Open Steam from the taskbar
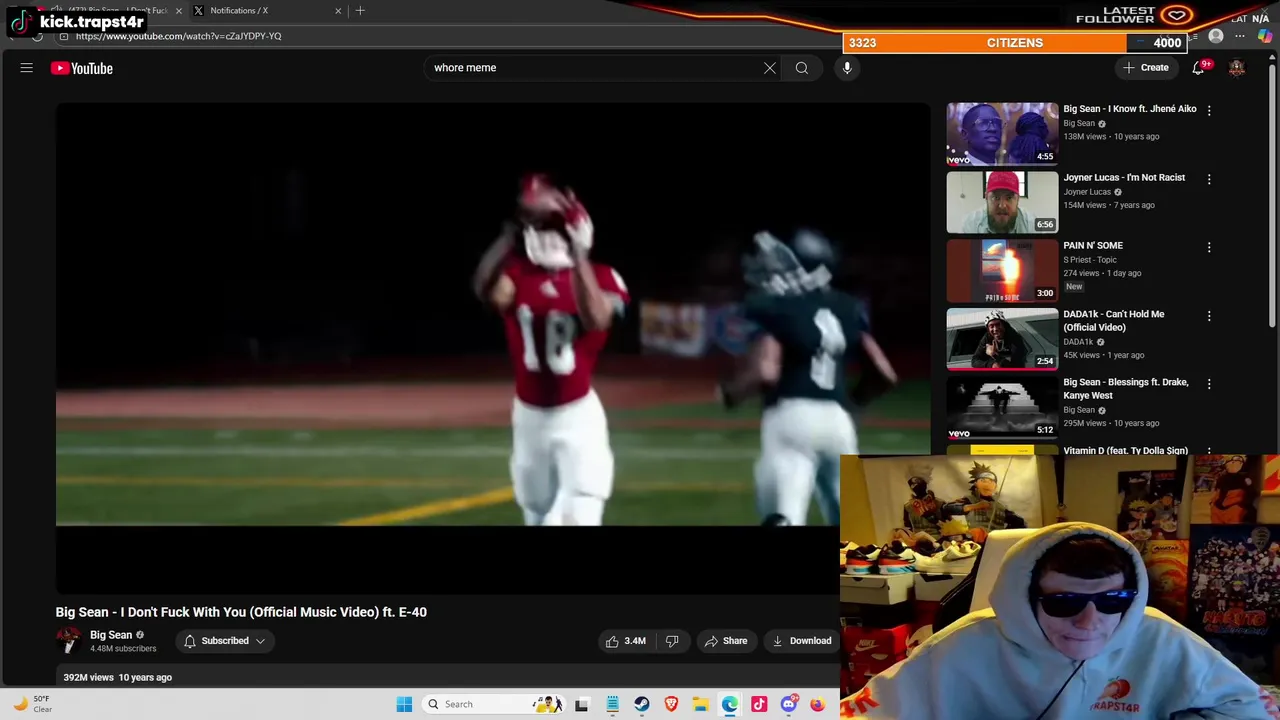The image size is (1280, 720). (x=641, y=704)
